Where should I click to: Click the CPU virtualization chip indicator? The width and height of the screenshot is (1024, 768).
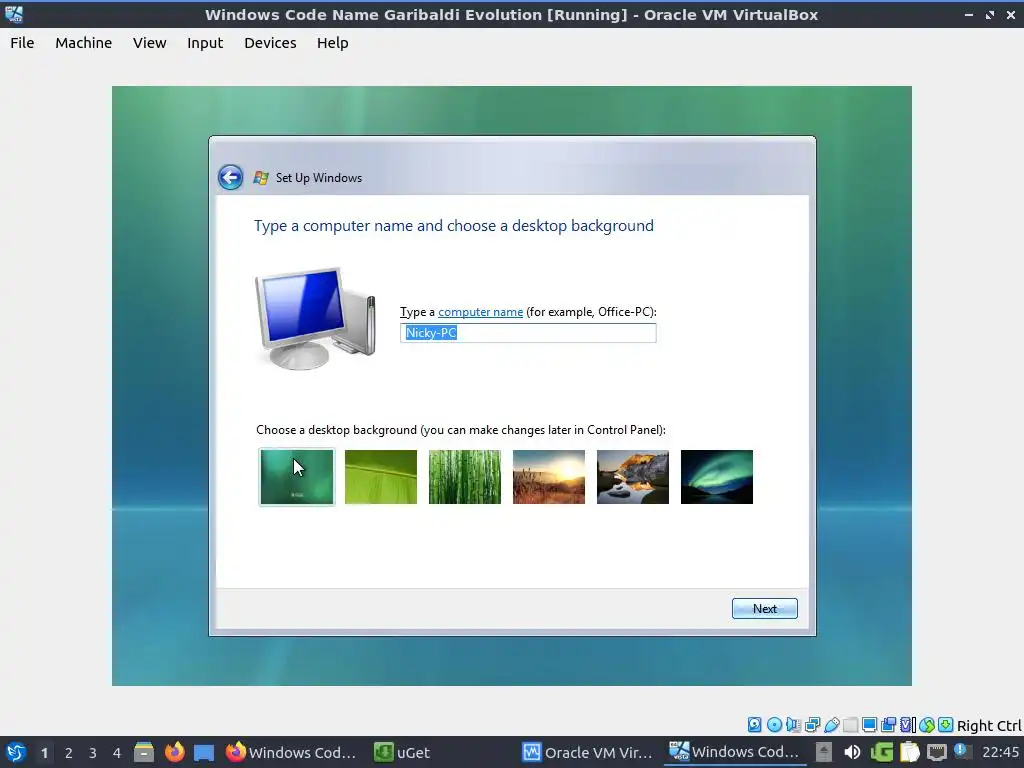[908, 724]
